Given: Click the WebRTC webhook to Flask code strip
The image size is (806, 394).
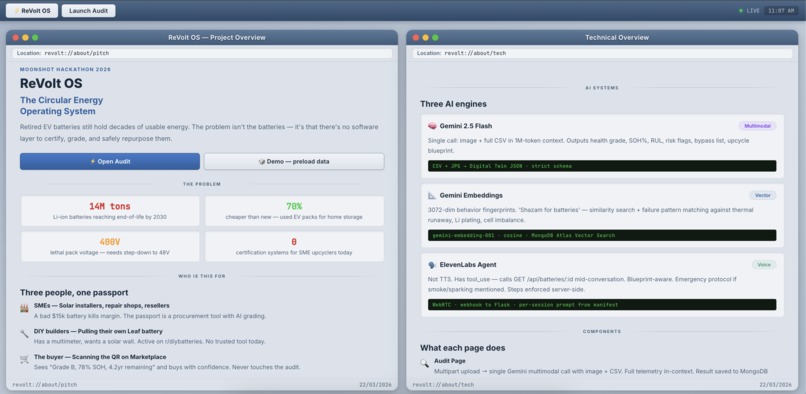Looking at the screenshot, I should [x=602, y=305].
